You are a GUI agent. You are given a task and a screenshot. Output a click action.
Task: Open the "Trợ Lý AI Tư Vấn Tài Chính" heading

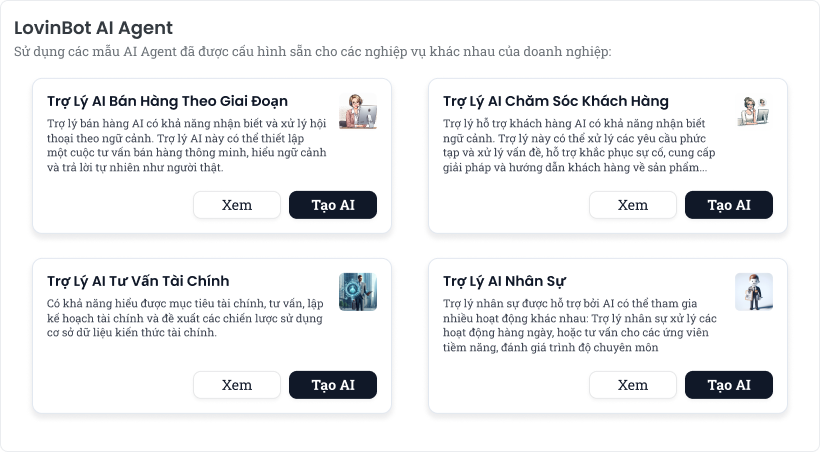point(138,281)
